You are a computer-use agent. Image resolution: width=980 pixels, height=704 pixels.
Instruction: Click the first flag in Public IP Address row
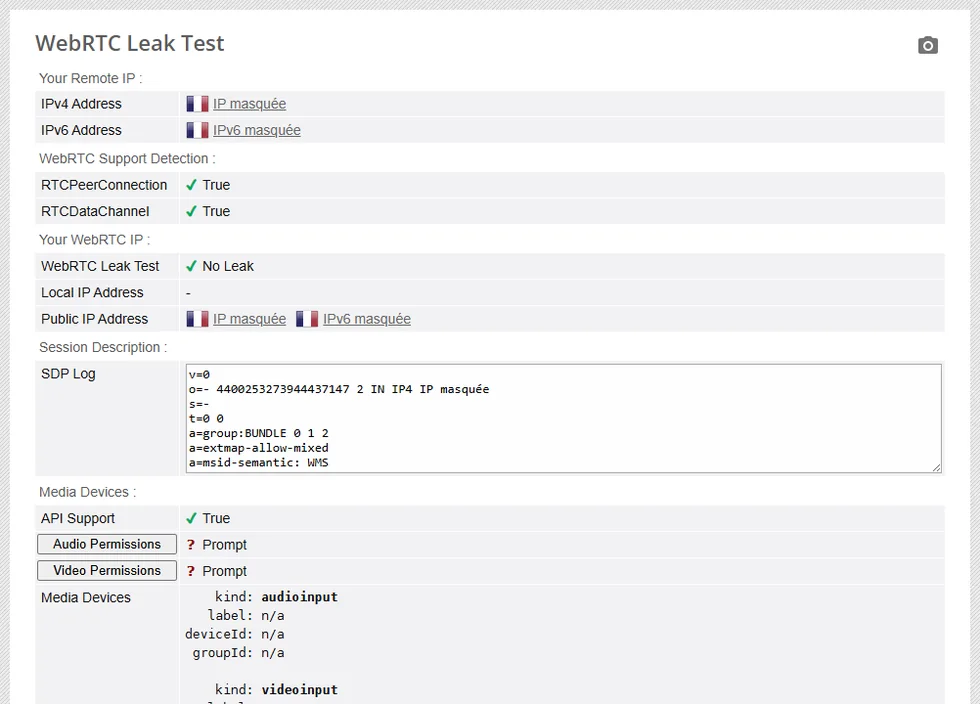click(197, 319)
